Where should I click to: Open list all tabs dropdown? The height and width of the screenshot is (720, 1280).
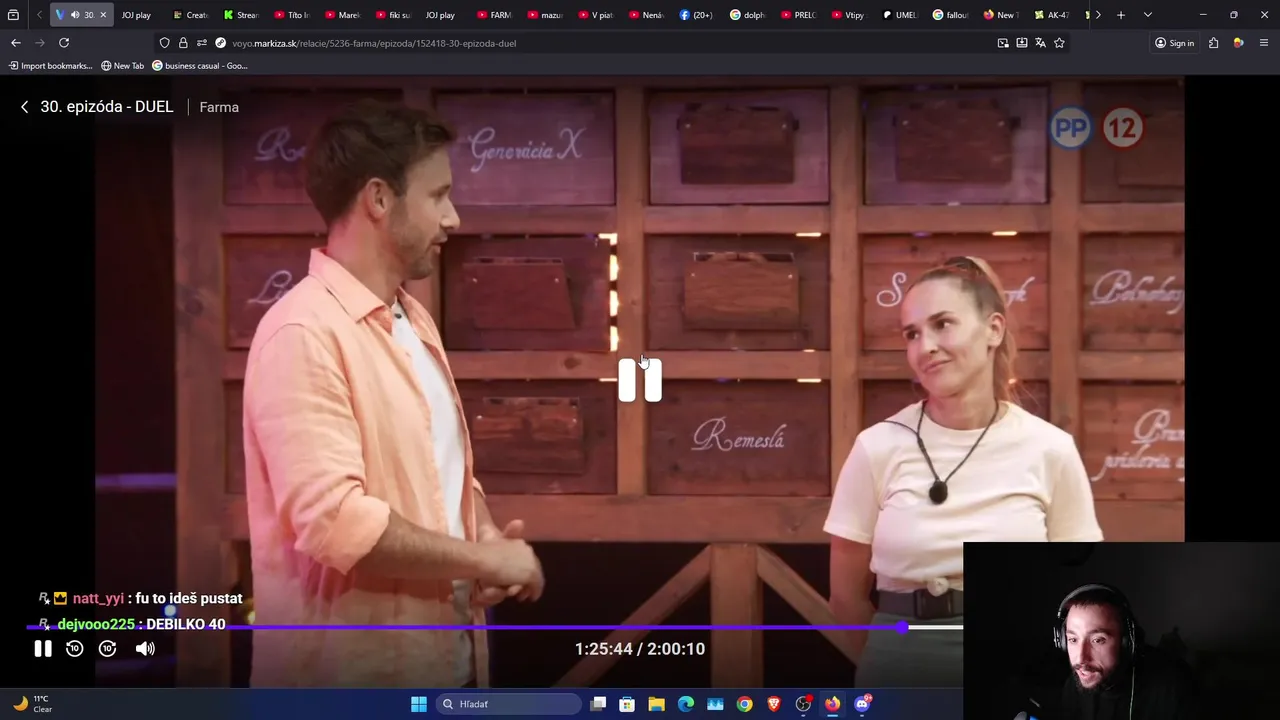click(x=1147, y=15)
